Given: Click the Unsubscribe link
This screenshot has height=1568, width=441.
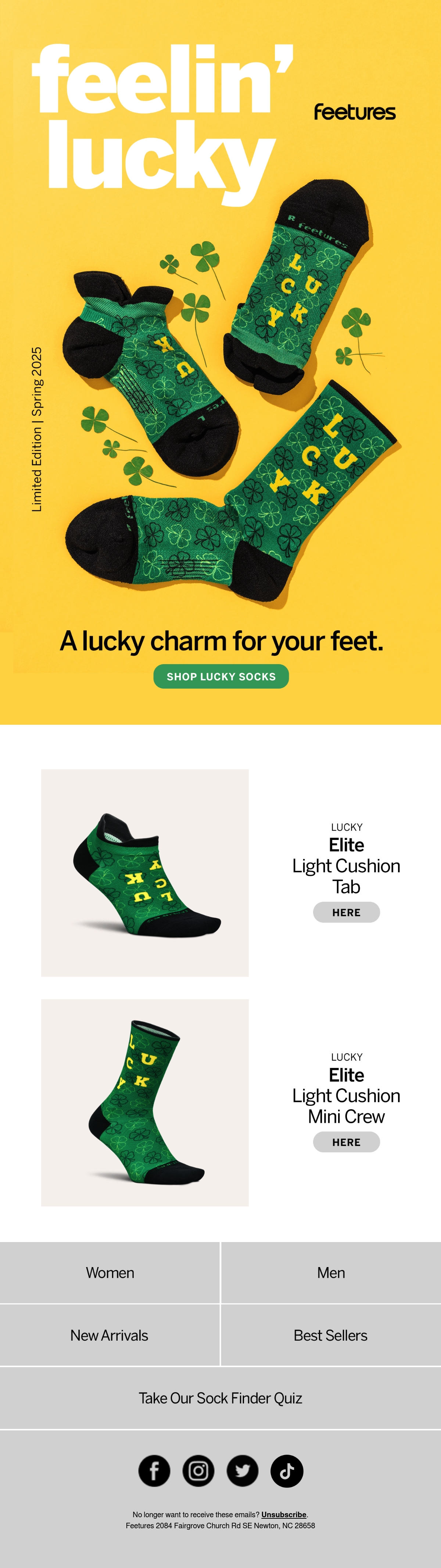Looking at the screenshot, I should point(283,1514).
